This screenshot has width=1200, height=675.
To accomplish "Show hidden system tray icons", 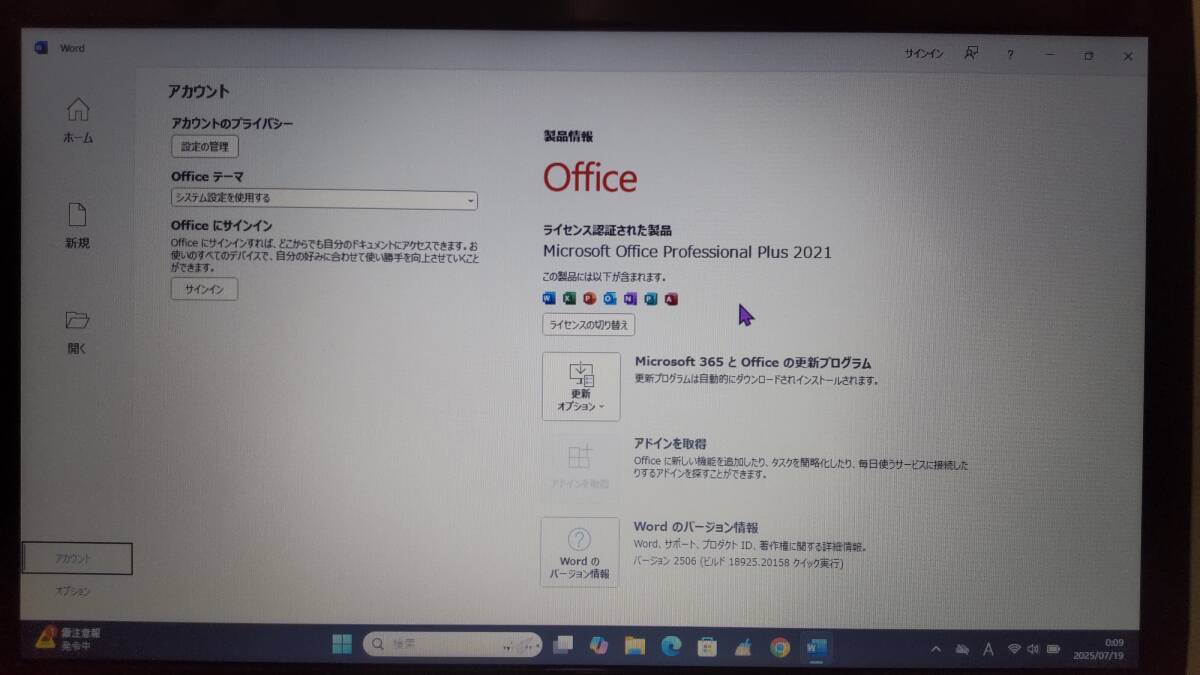I will [x=936, y=649].
